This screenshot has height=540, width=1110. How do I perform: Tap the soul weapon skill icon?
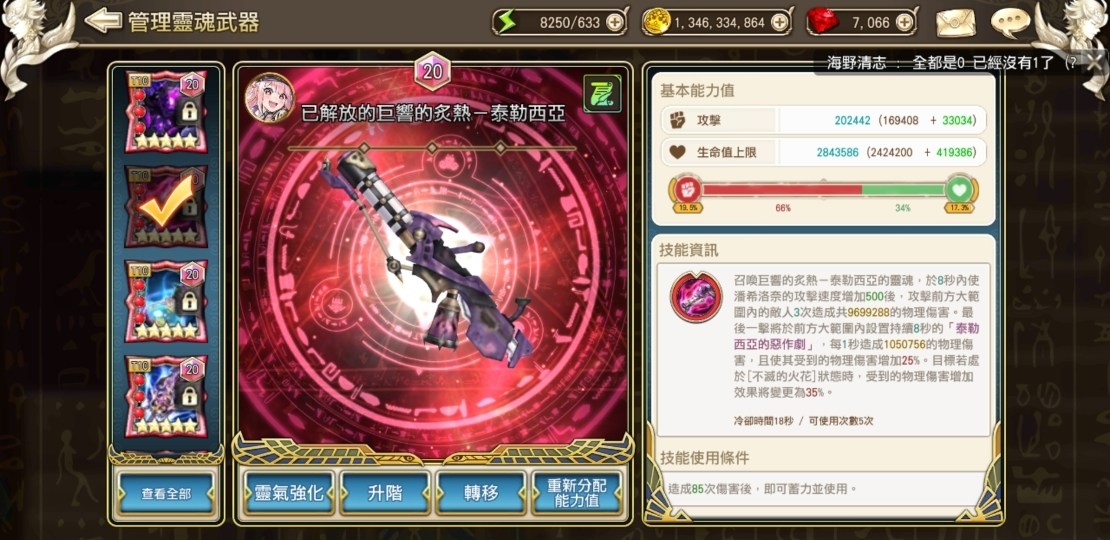pyautogui.click(x=696, y=297)
